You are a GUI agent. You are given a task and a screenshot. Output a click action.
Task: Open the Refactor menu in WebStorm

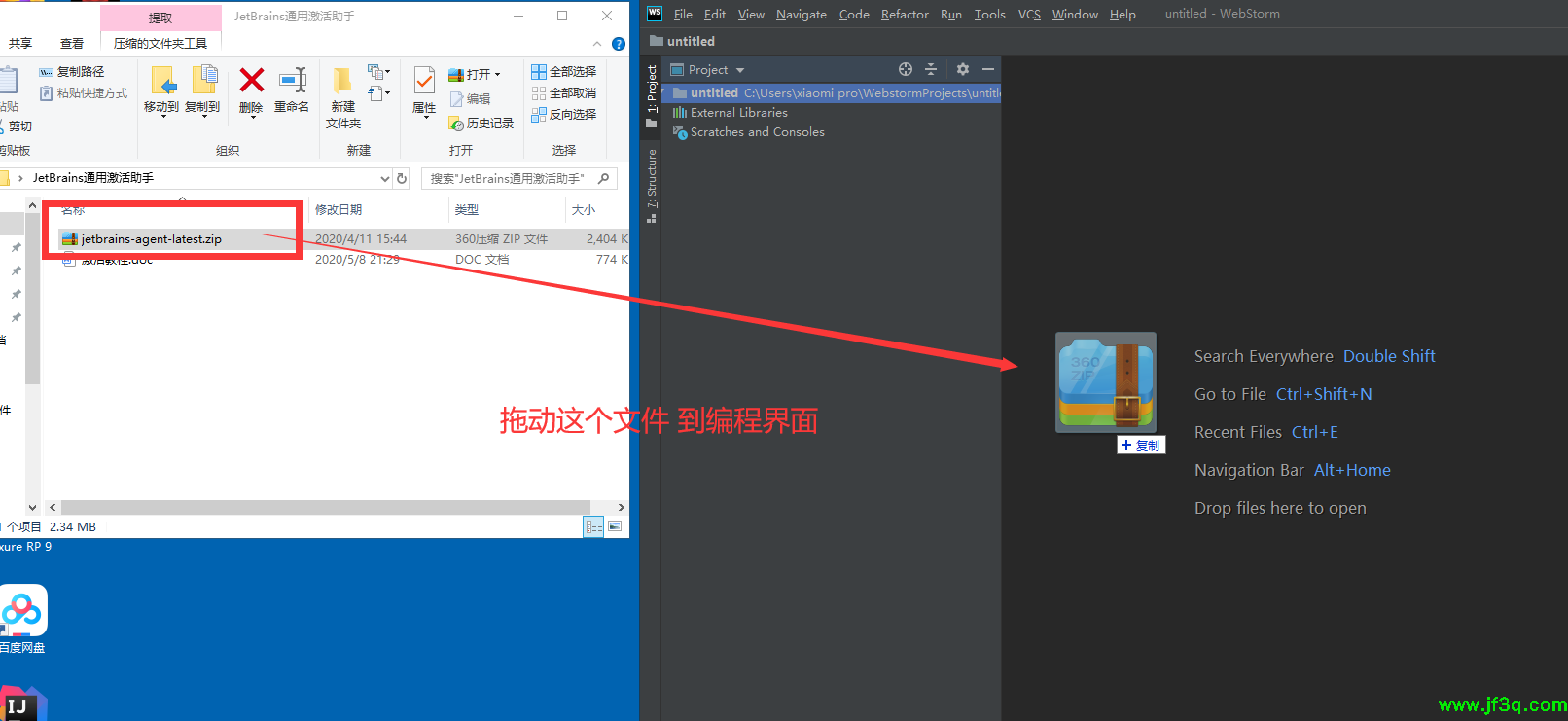click(905, 14)
